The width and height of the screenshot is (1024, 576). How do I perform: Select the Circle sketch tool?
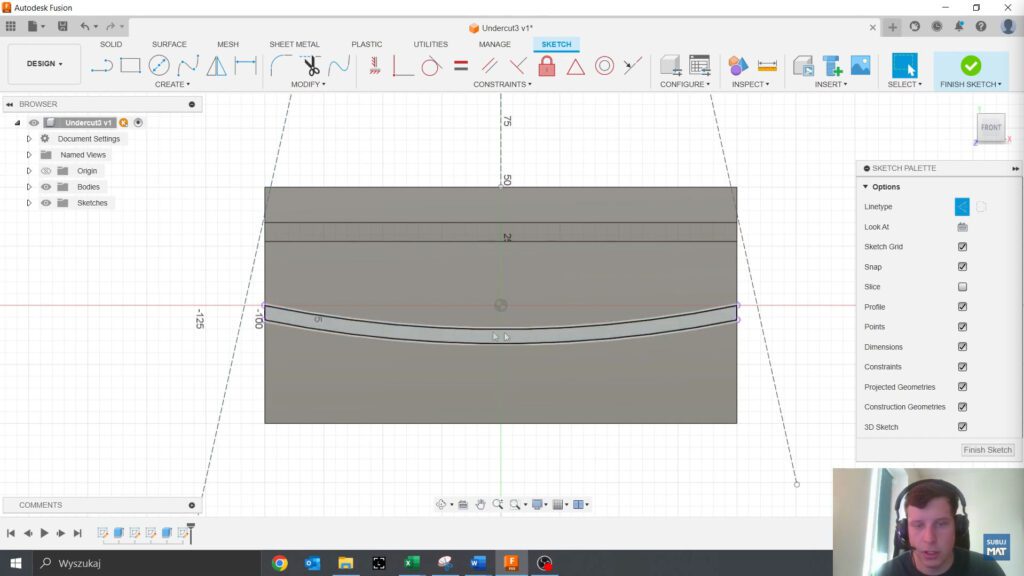click(158, 67)
